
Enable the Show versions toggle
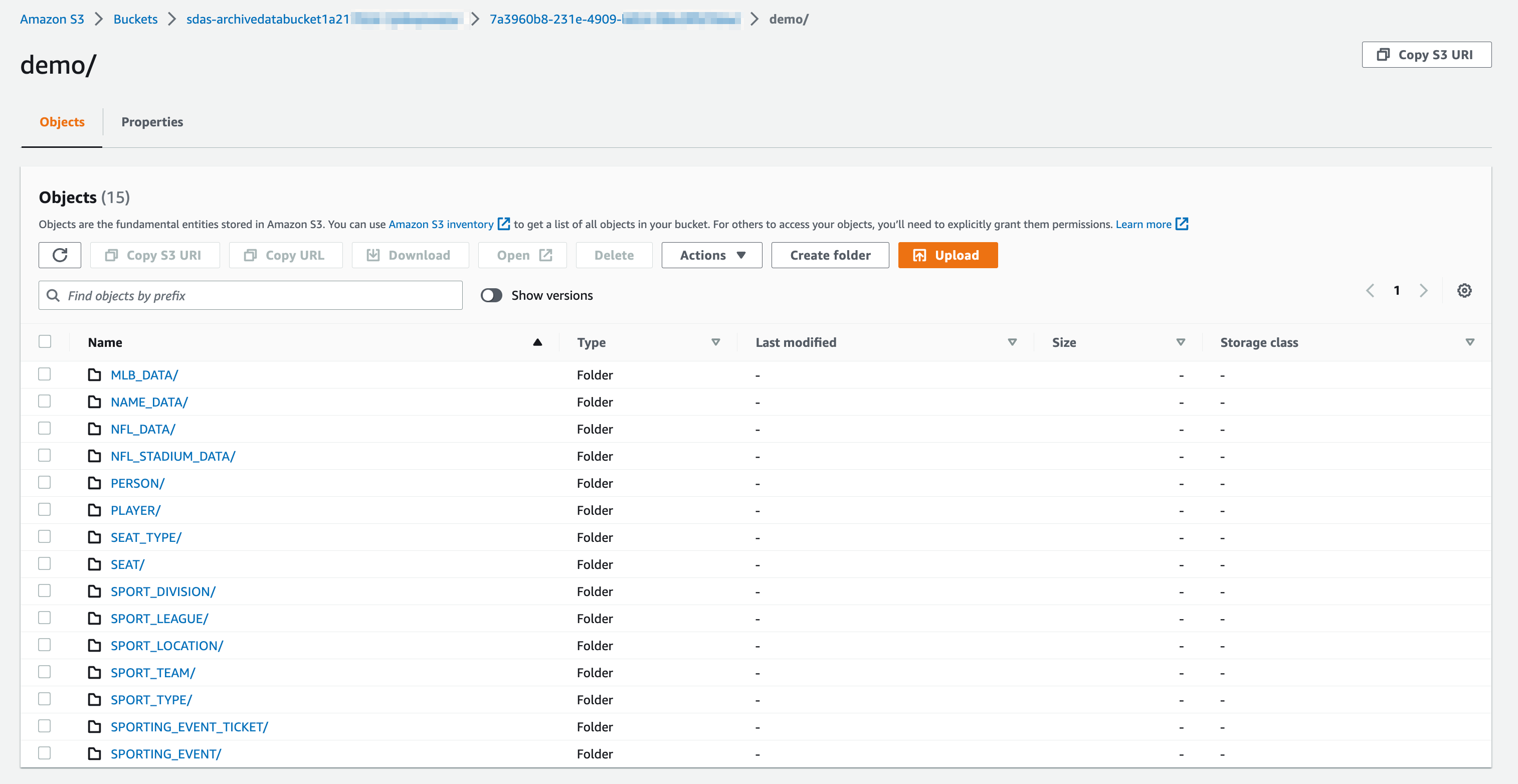(x=491, y=295)
